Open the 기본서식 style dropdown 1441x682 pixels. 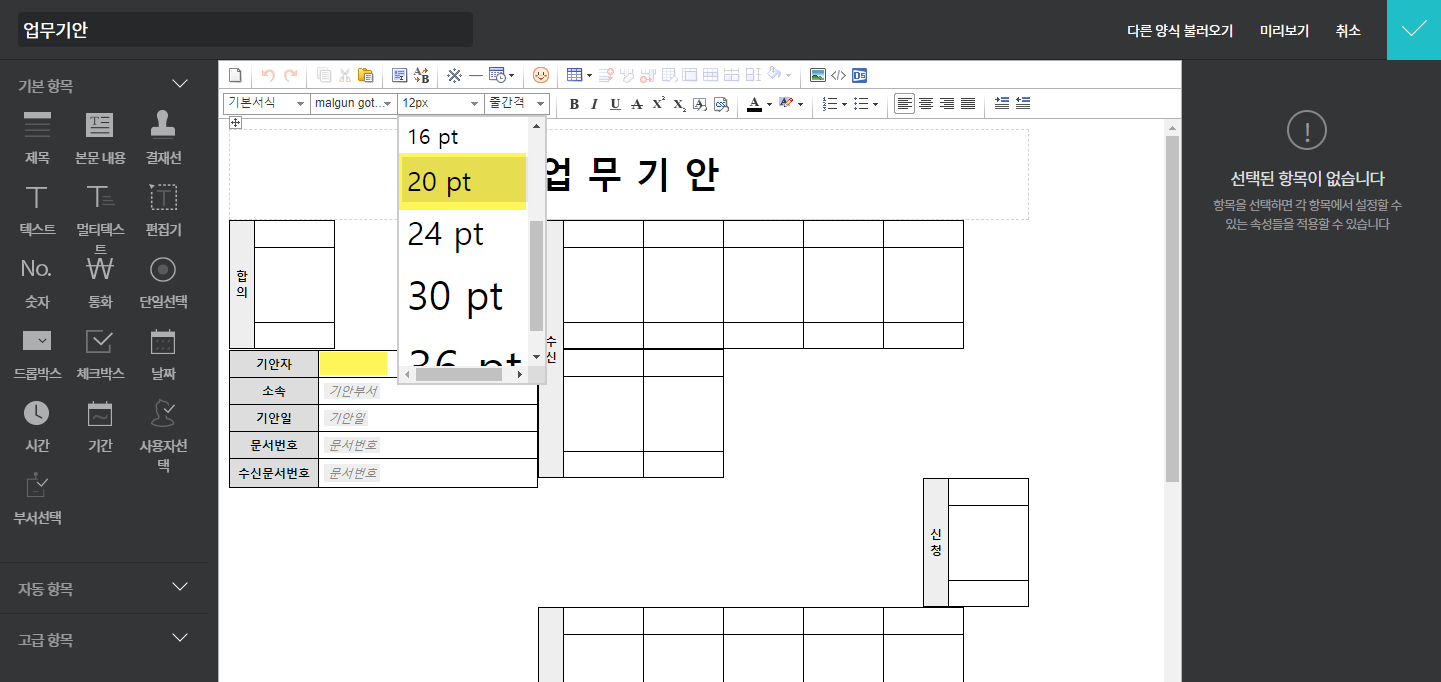click(265, 103)
